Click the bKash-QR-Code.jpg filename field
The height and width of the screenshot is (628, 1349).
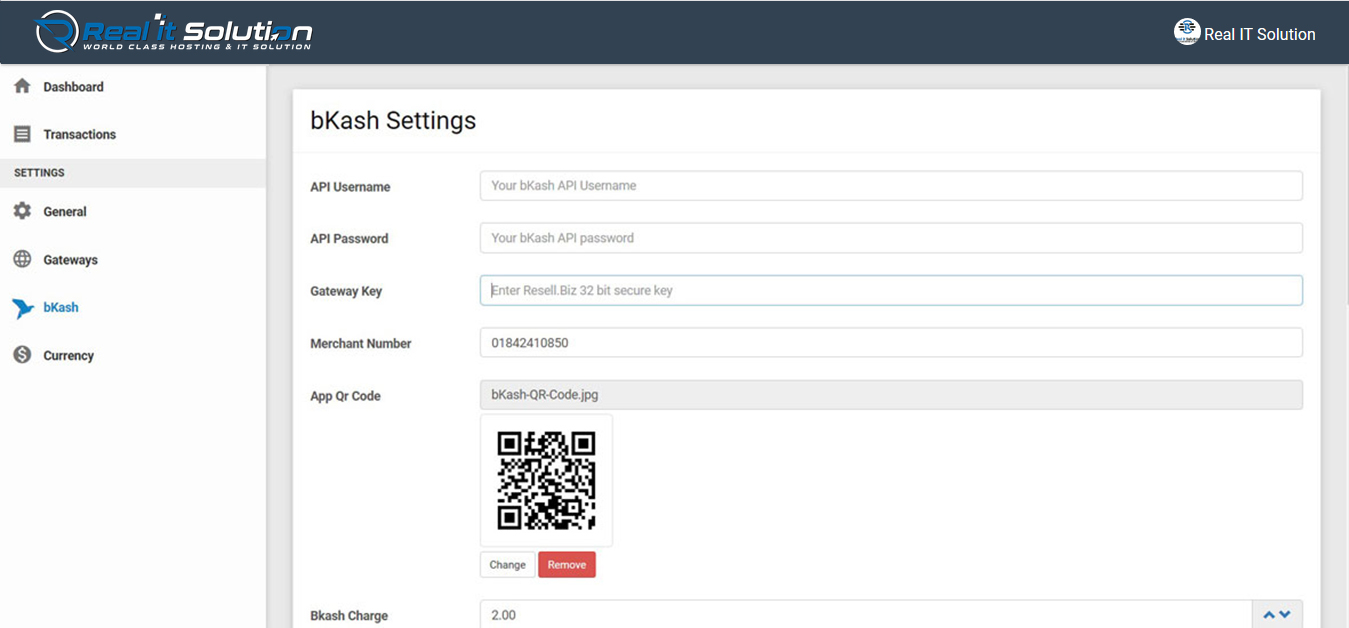click(x=890, y=395)
